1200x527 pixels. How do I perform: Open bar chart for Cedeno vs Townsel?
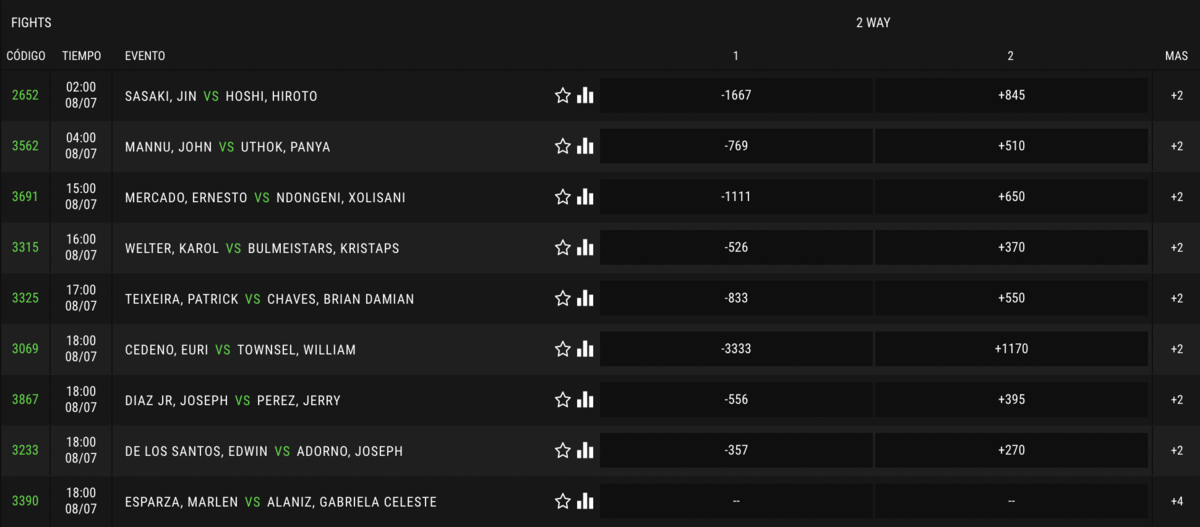pos(586,350)
